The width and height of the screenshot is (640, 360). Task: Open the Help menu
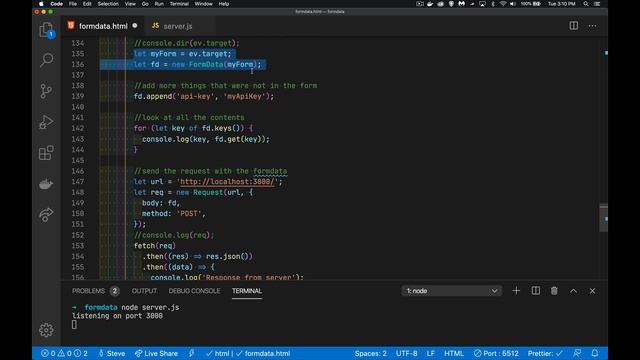224,4
